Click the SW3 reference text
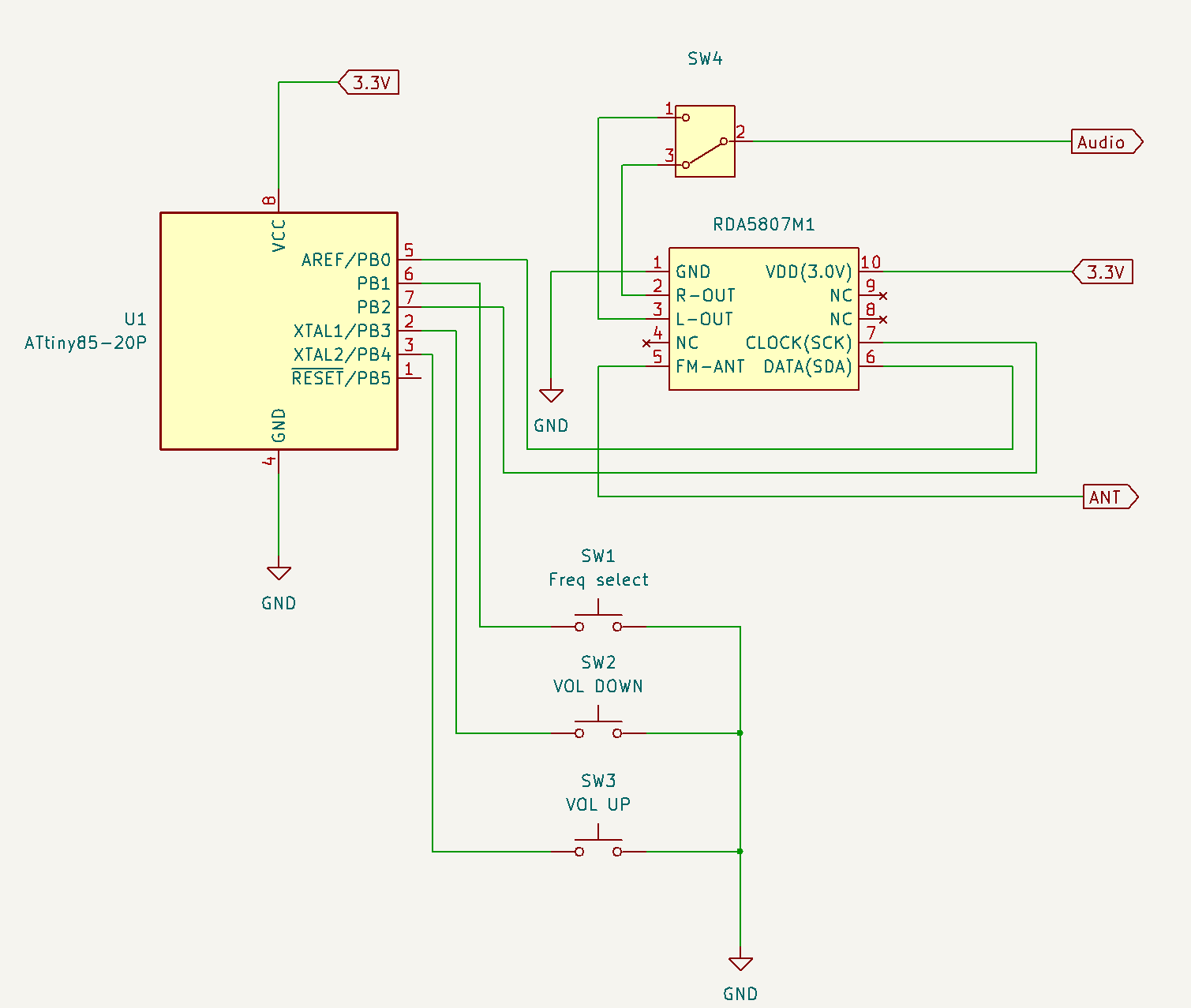1191x1008 pixels. (x=598, y=781)
